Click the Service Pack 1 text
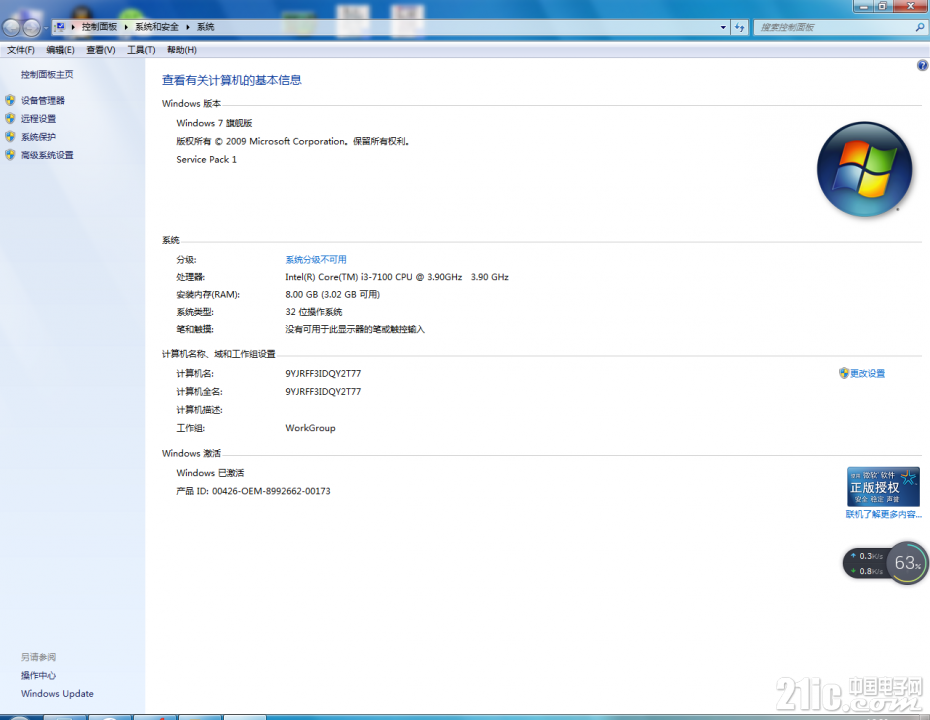Screen dimensions: 930x720 tap(206, 159)
